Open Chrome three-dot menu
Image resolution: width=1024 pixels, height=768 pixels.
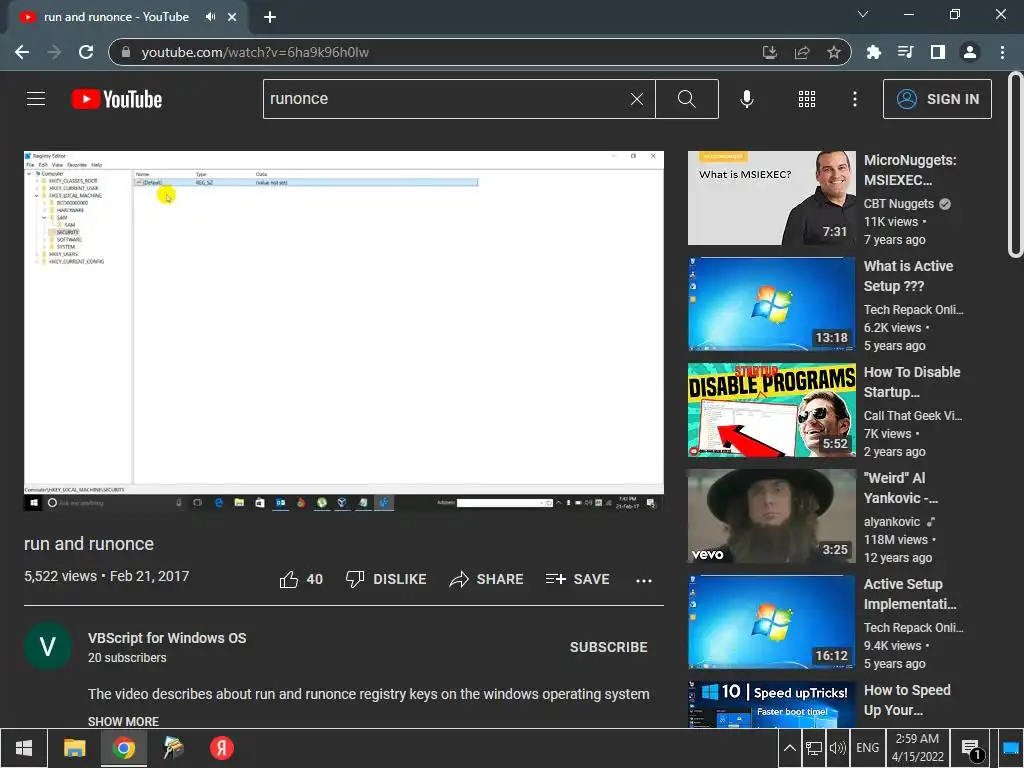[x=1002, y=52]
